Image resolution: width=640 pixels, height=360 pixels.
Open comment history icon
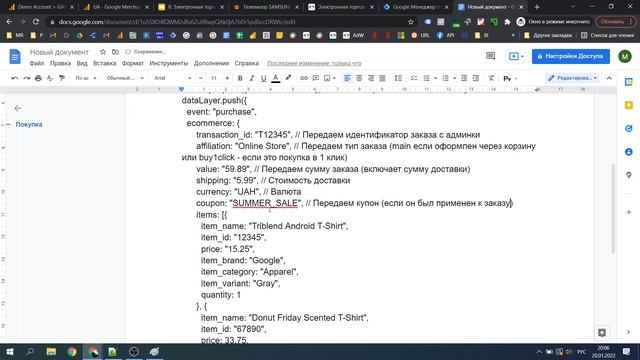click(491, 56)
